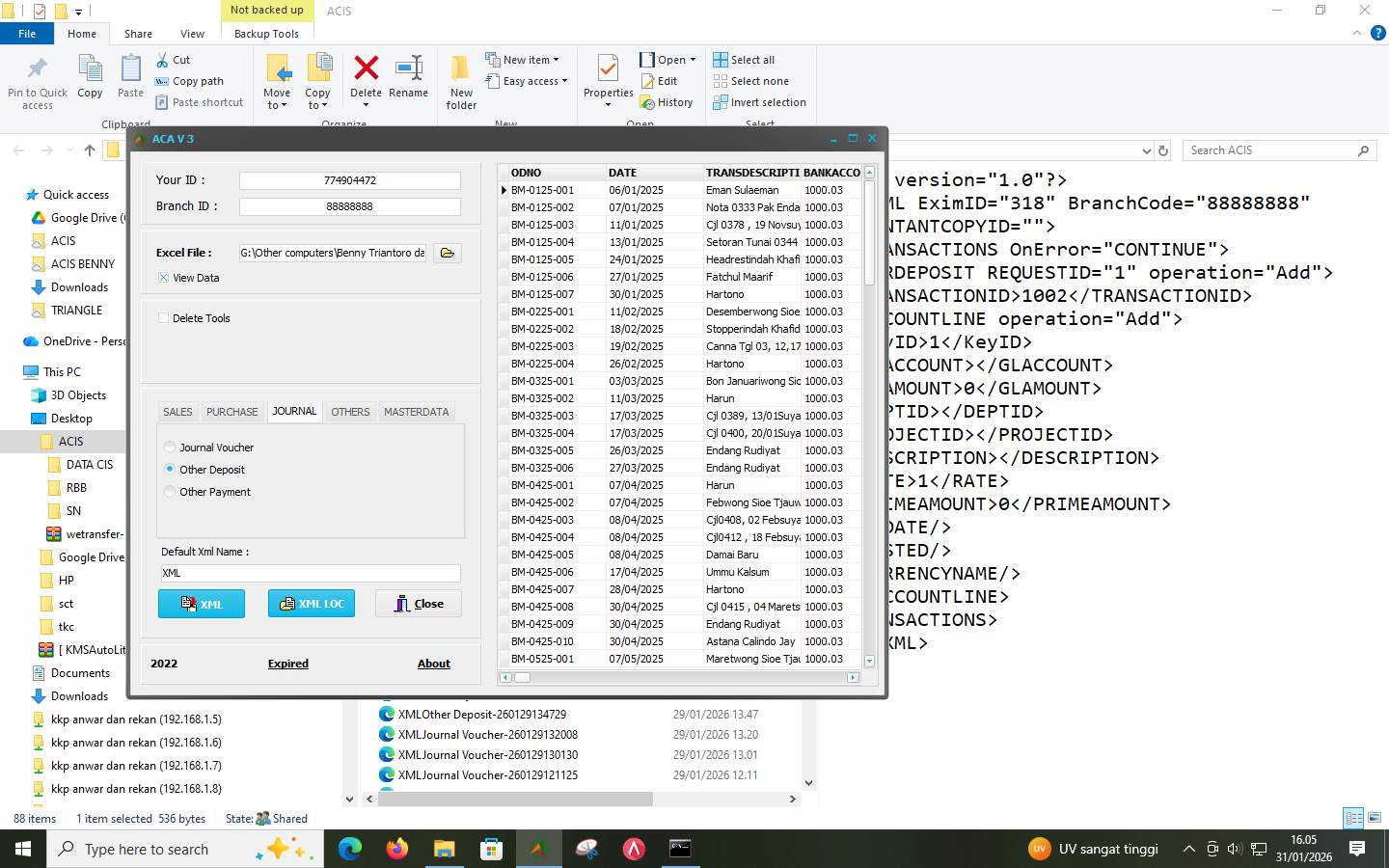Click the folder browse icon beside Excel File
The width and height of the screenshot is (1389, 868).
(x=447, y=253)
